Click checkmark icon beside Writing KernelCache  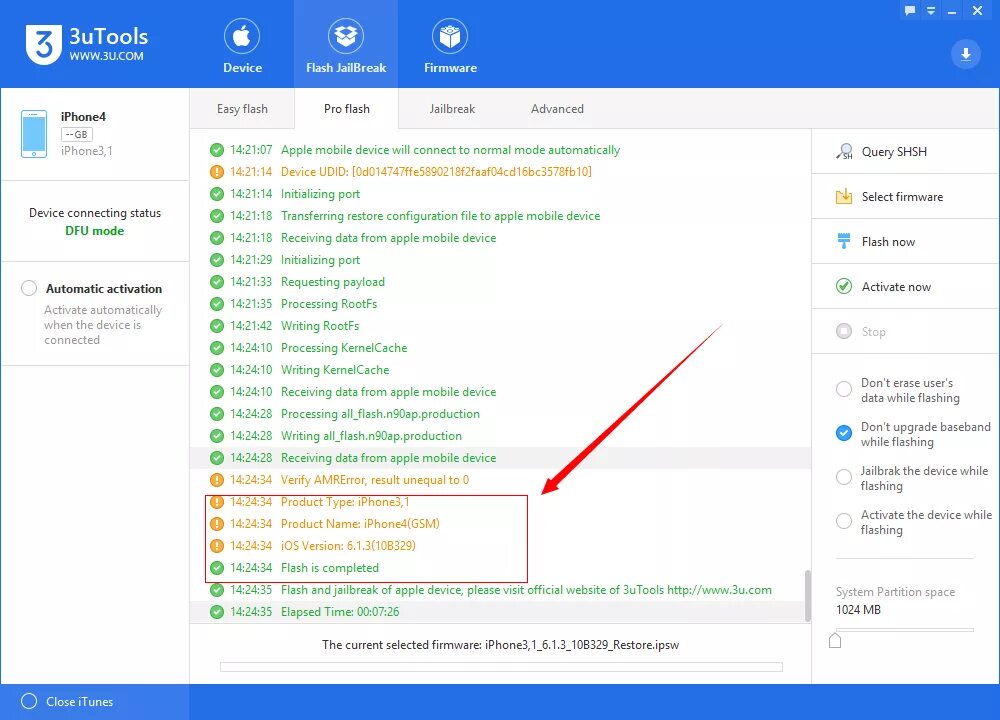pyautogui.click(x=217, y=370)
